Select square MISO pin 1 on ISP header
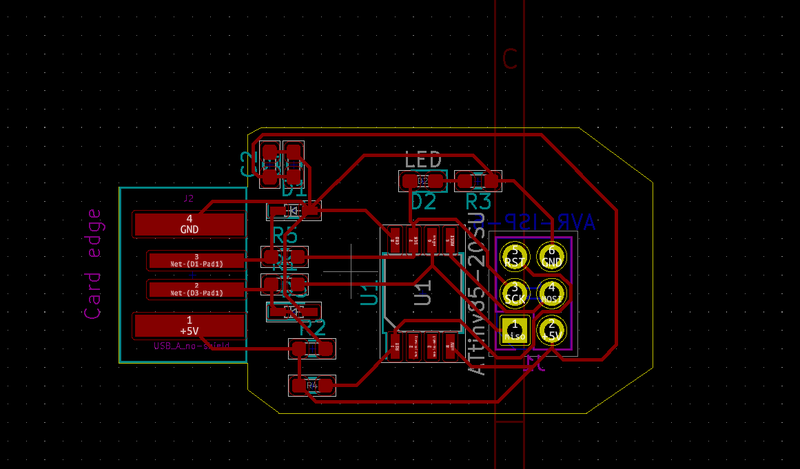 point(515,330)
